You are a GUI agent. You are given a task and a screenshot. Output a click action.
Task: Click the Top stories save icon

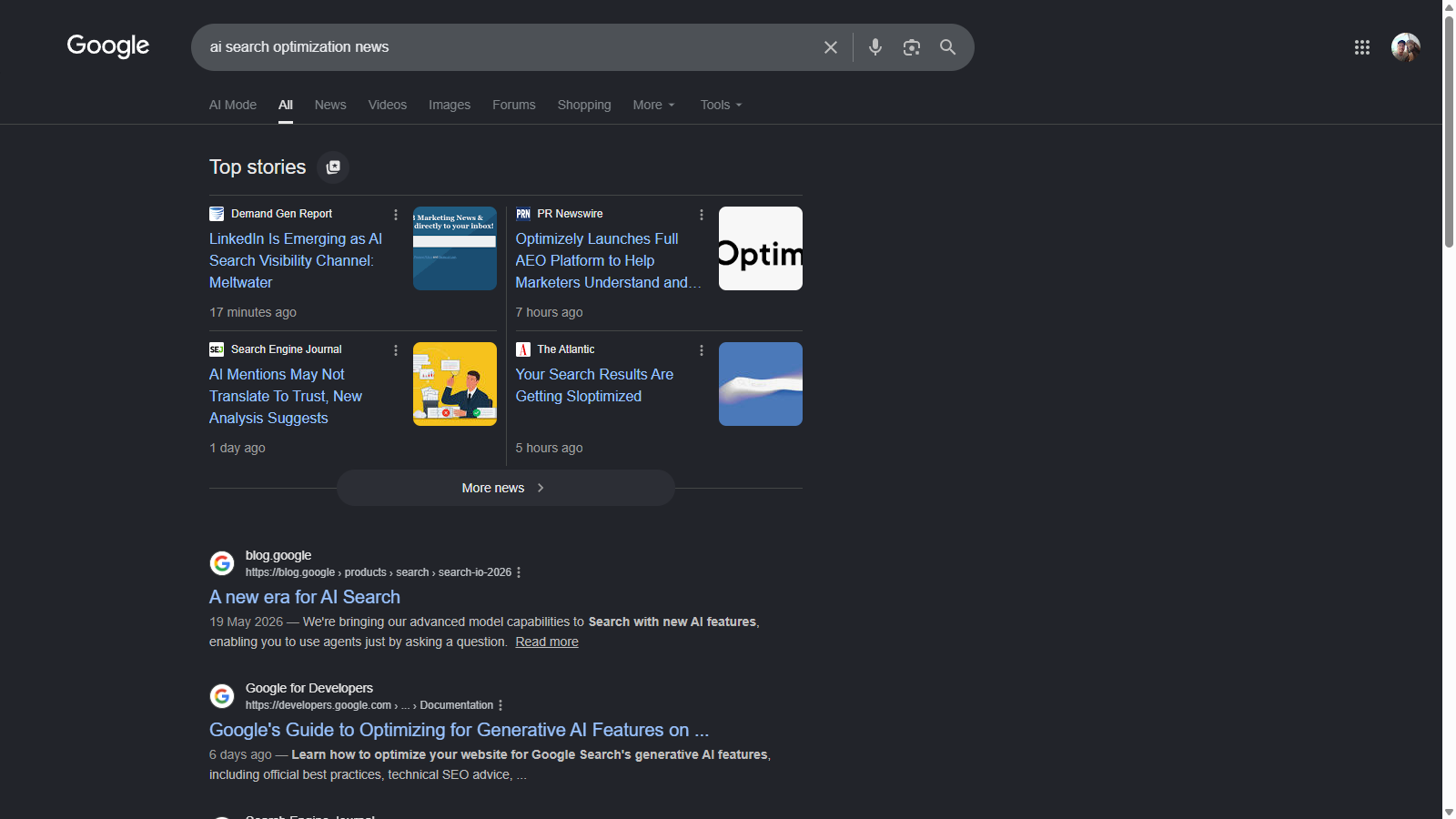pyautogui.click(x=333, y=167)
